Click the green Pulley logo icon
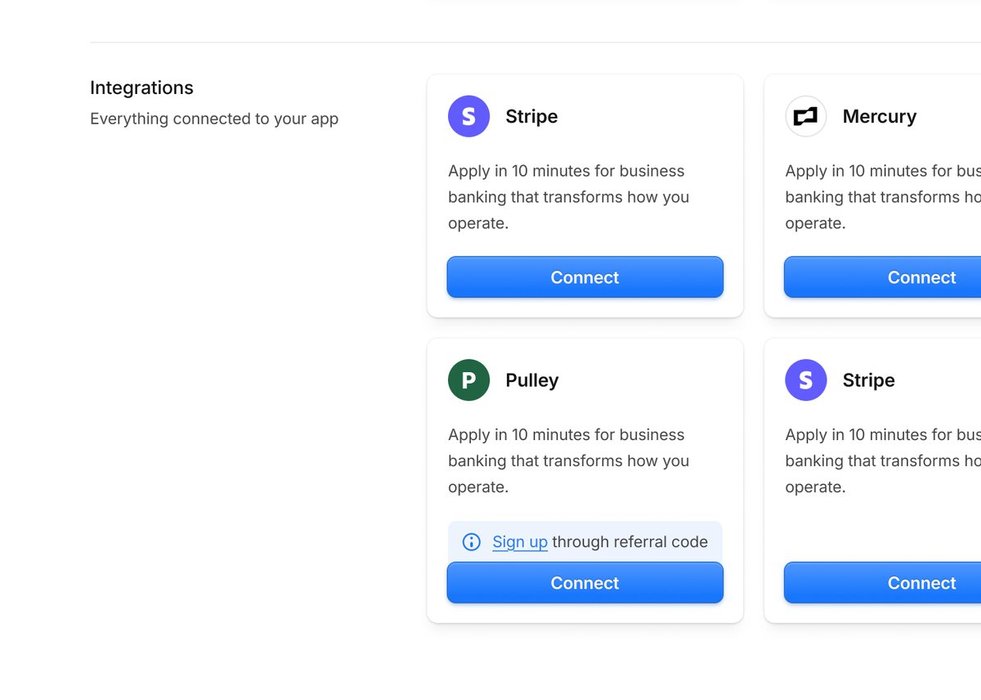 coord(469,380)
